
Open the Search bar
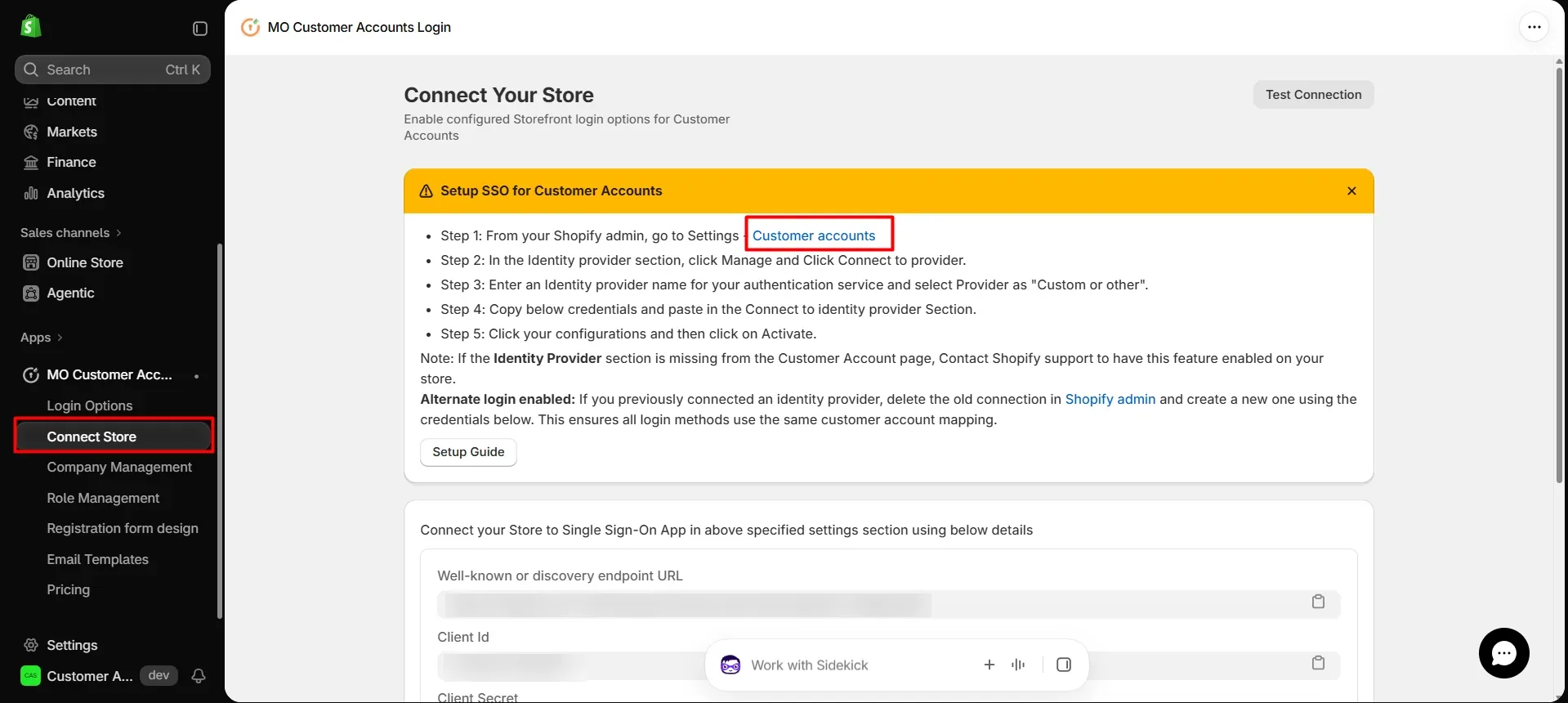[113, 69]
